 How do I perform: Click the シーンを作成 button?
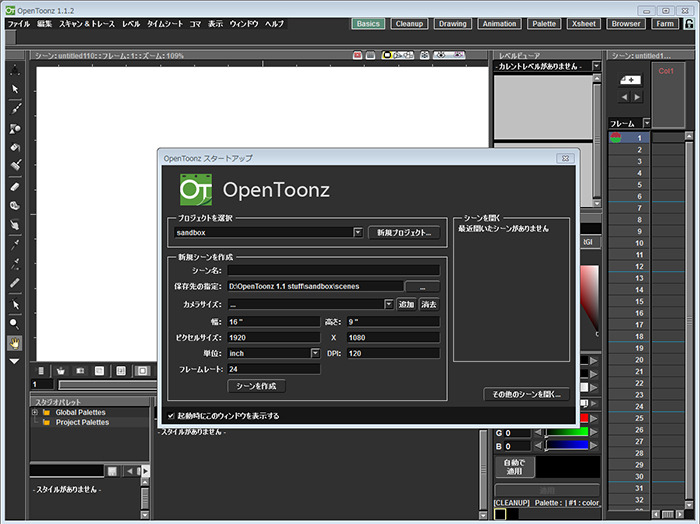[256, 386]
